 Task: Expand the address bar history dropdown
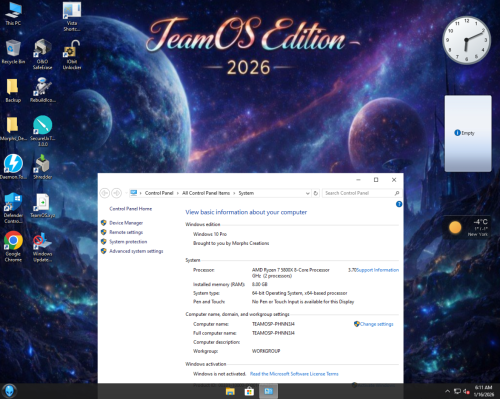307,193
